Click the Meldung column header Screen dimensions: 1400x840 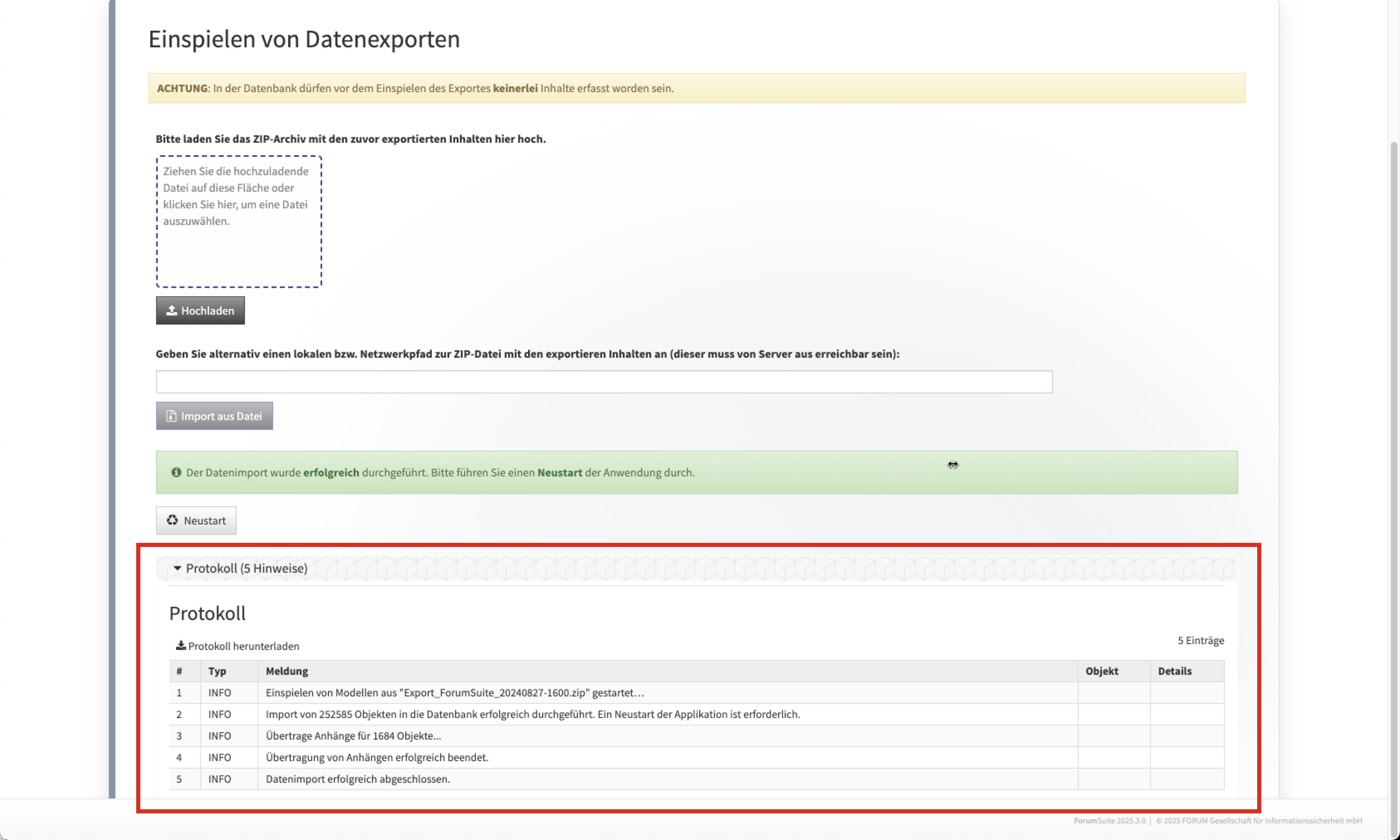(287, 671)
